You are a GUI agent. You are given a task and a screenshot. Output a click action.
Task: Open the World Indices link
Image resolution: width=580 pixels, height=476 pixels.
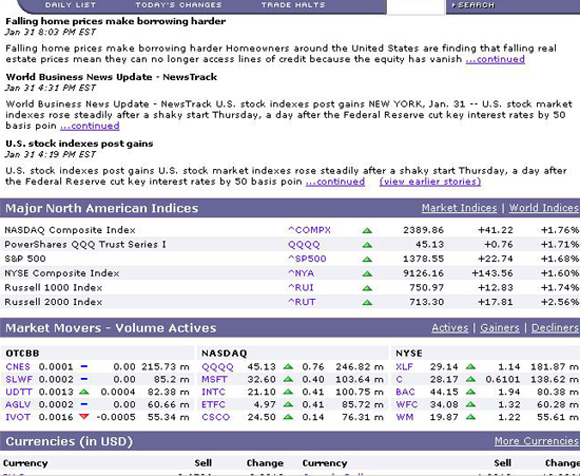(544, 208)
